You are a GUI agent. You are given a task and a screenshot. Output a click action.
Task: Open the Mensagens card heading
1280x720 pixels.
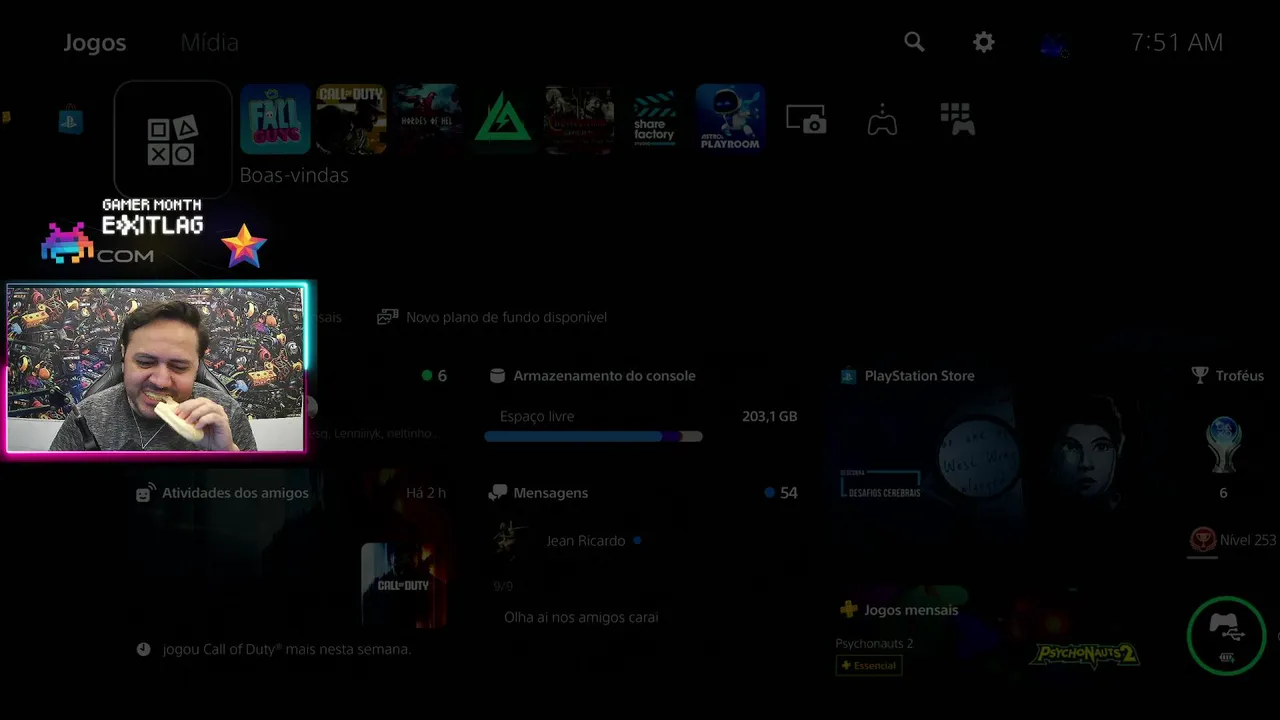pyautogui.click(x=550, y=493)
